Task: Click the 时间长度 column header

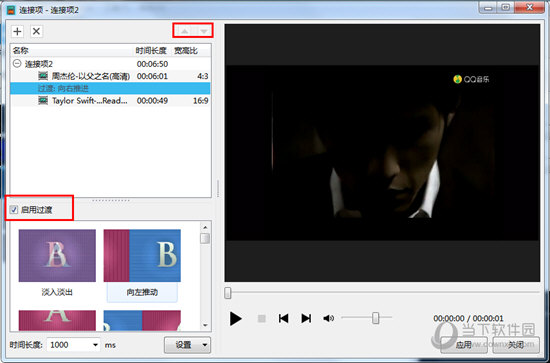Action: click(153, 51)
